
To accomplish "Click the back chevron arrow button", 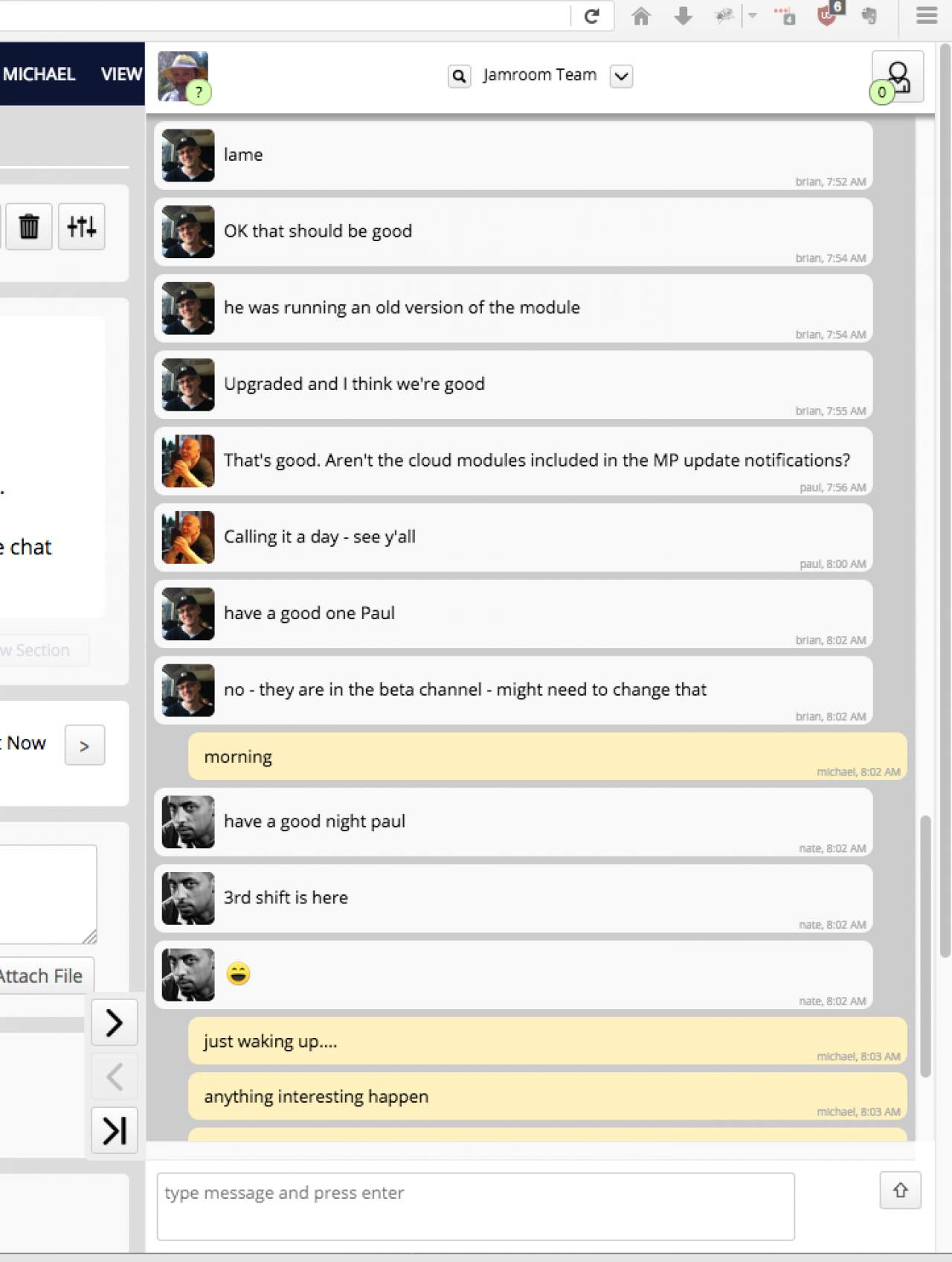I will click(115, 1077).
